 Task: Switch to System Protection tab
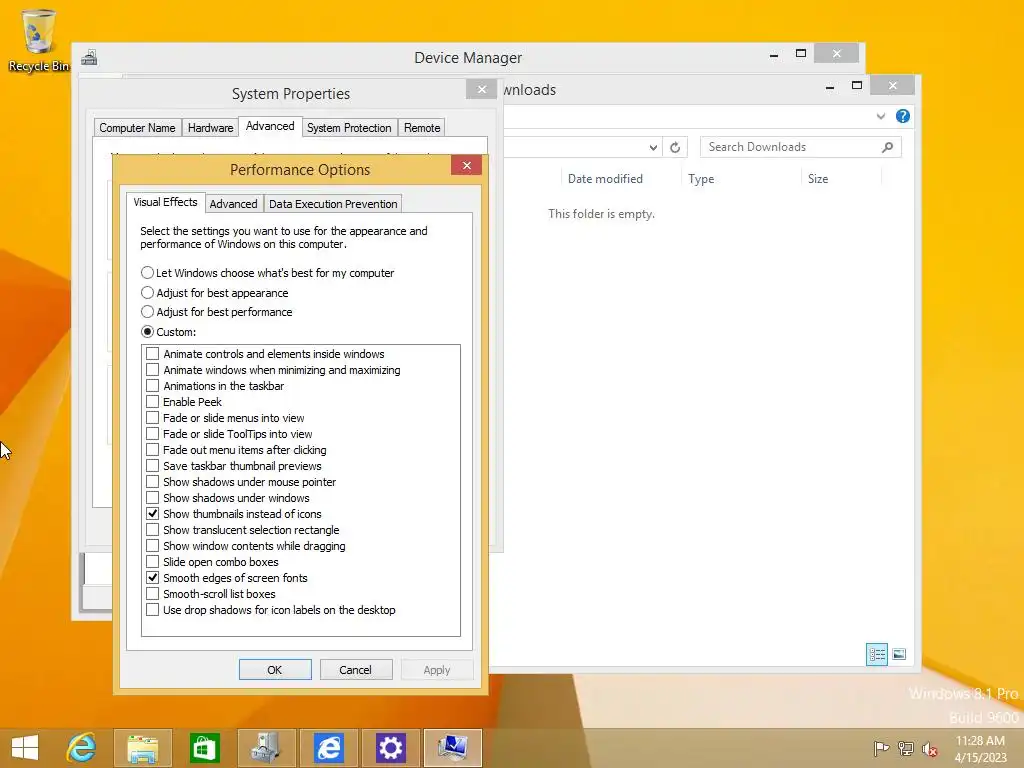(x=349, y=128)
